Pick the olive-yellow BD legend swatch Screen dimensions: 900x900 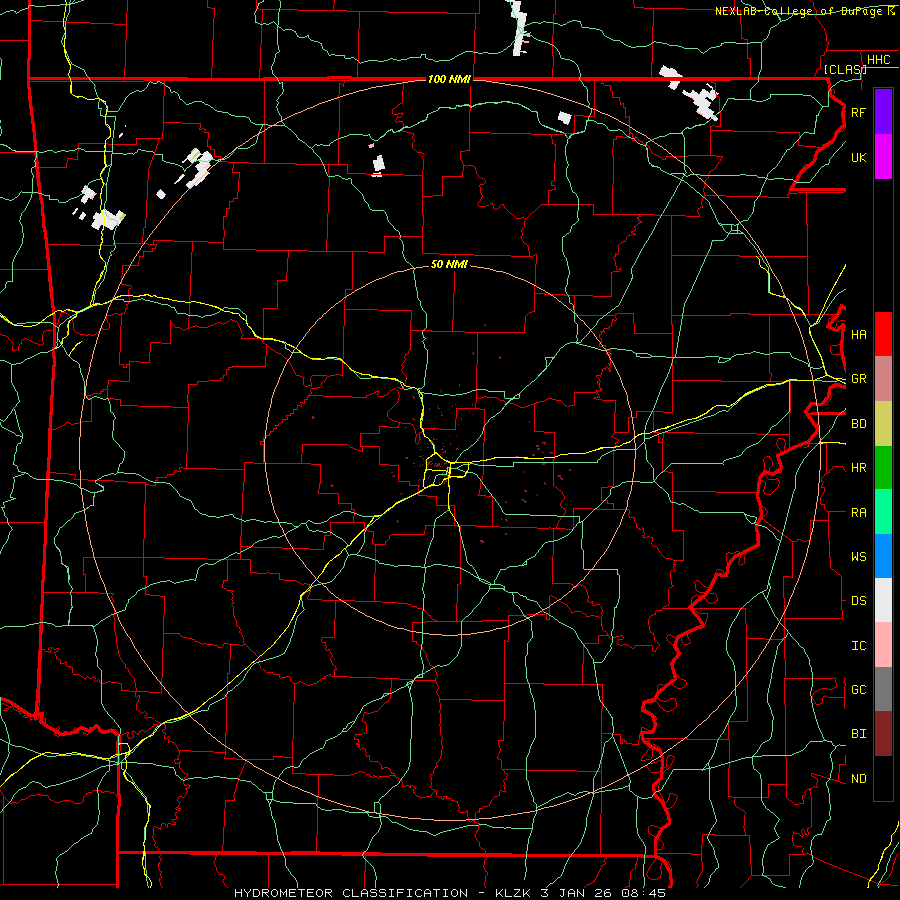(x=883, y=424)
